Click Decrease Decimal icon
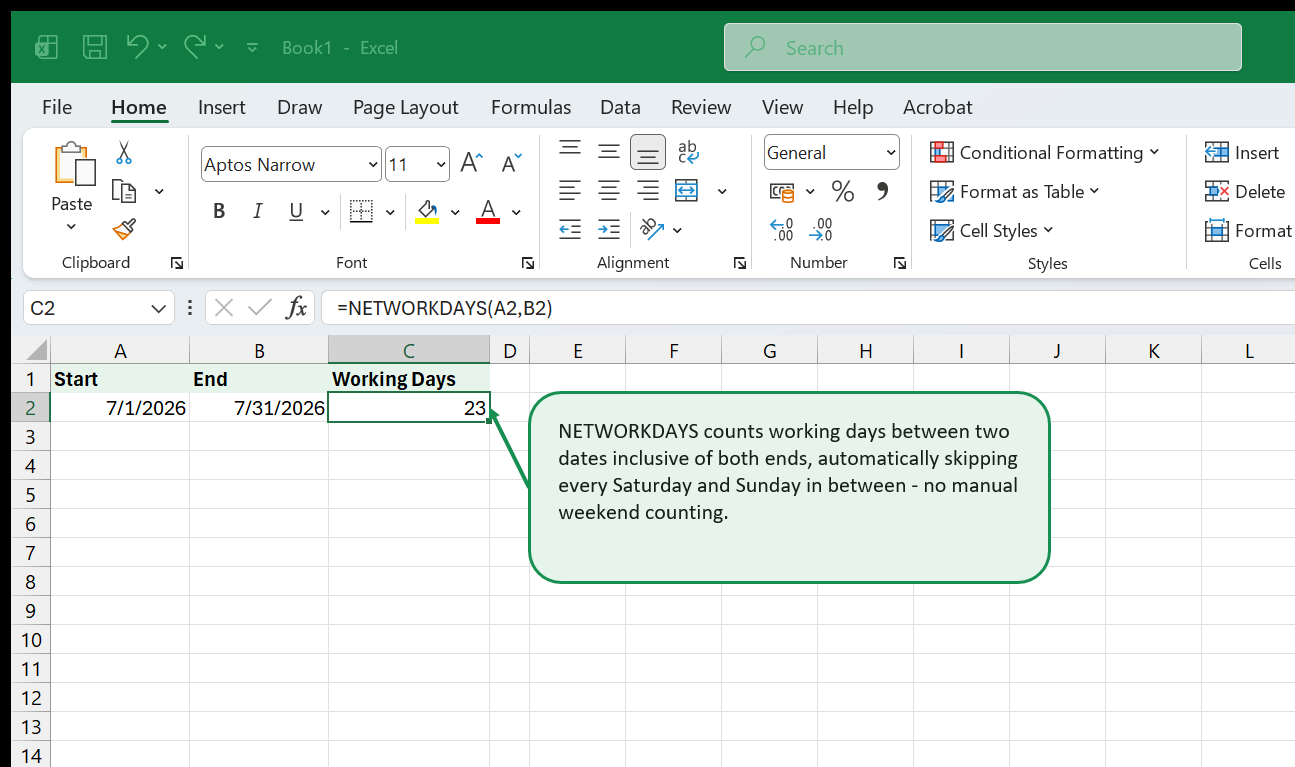This screenshot has height=767, width=1295. (821, 230)
